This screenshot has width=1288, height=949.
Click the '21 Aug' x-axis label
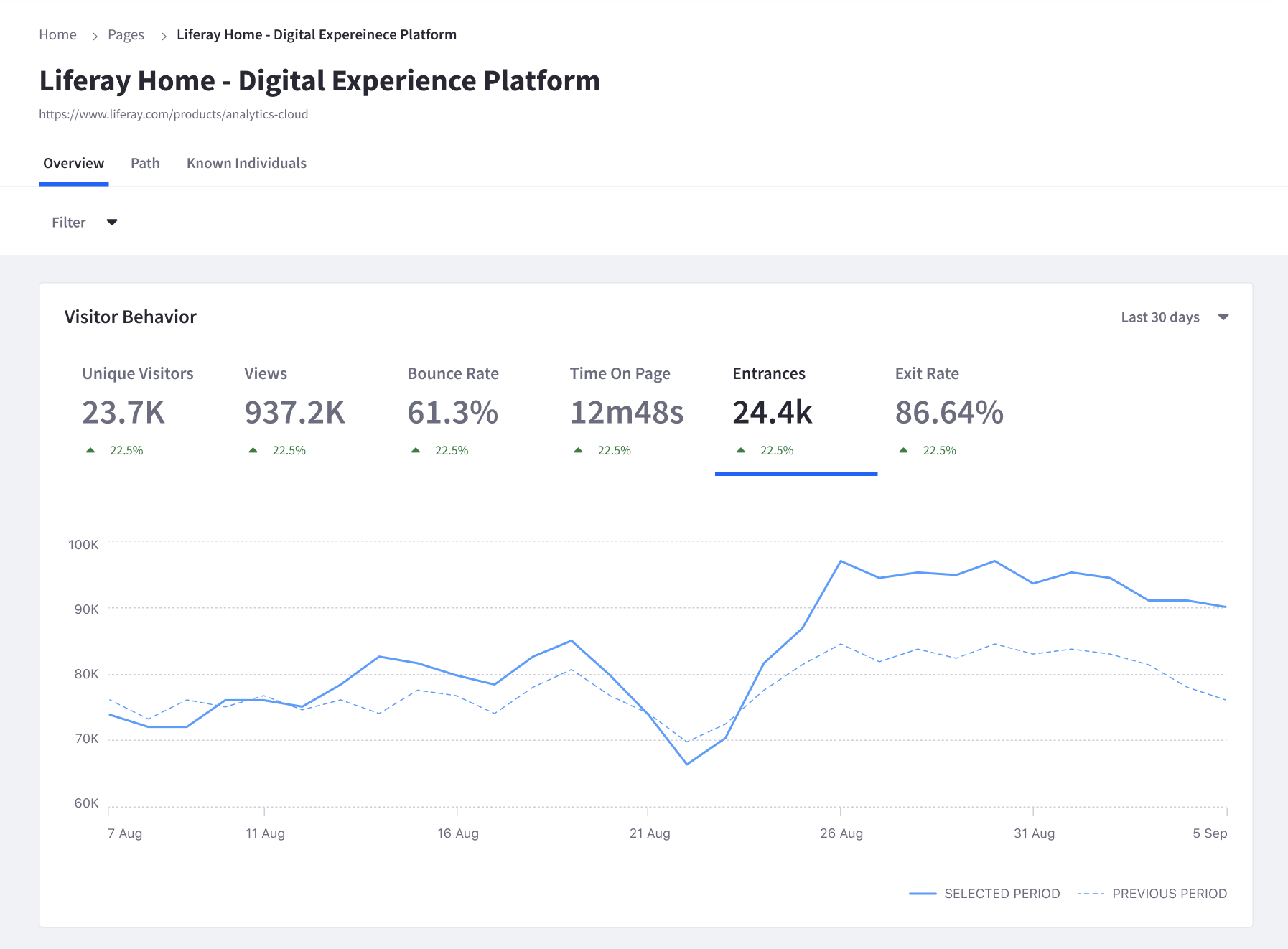(650, 833)
